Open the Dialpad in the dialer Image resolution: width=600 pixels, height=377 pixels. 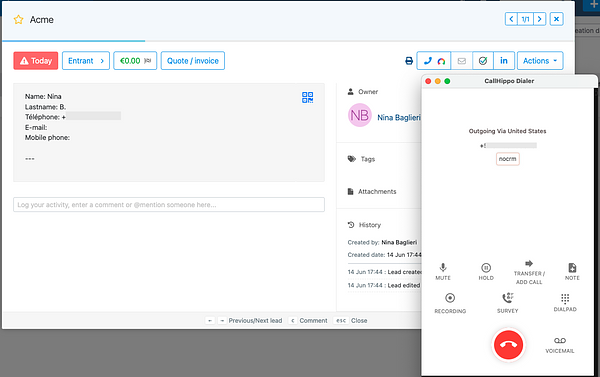565,302
